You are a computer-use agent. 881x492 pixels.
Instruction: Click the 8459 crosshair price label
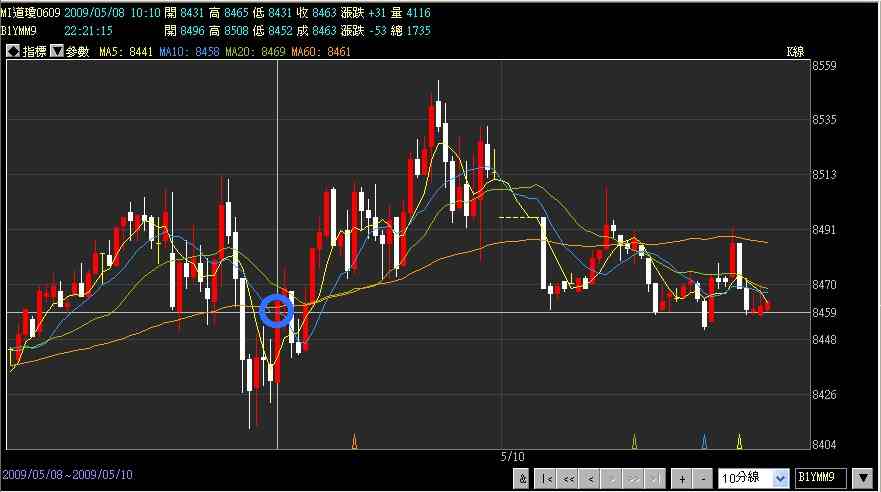[824, 312]
